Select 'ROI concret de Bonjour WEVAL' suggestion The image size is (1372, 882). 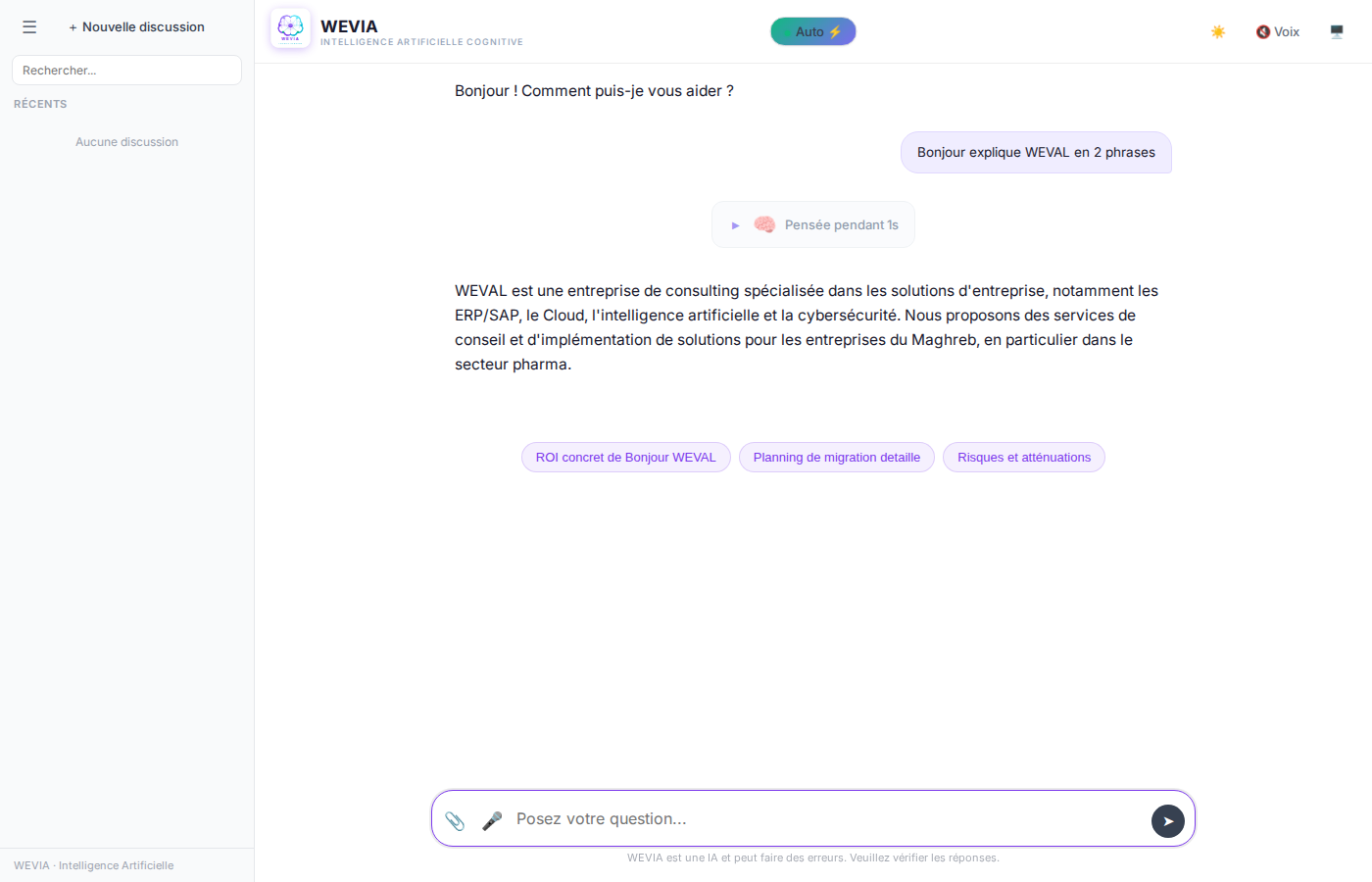pyautogui.click(x=625, y=458)
